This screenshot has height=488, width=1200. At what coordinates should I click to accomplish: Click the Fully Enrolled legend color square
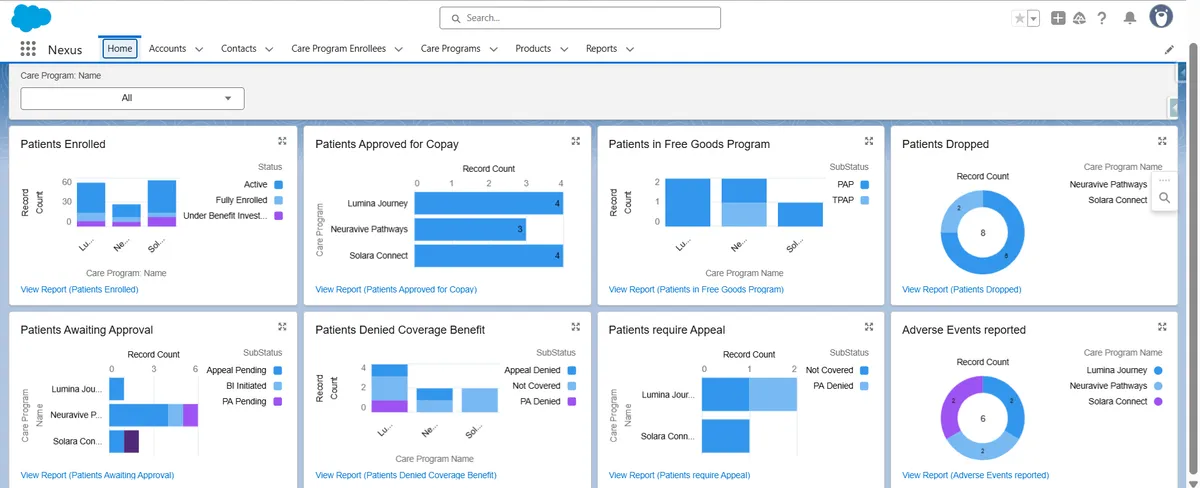(278, 200)
